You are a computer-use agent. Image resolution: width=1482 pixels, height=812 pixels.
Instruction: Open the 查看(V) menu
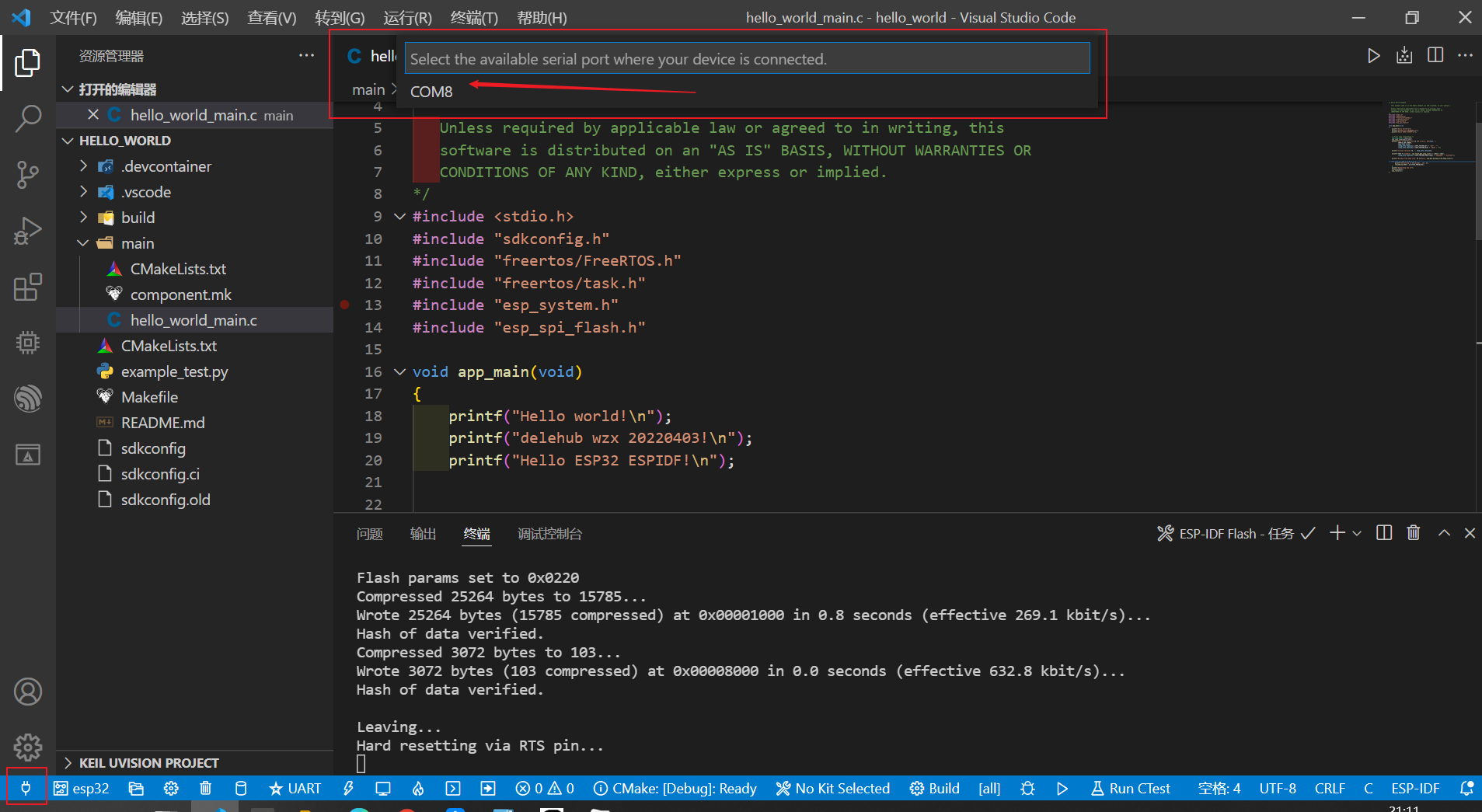(x=271, y=17)
